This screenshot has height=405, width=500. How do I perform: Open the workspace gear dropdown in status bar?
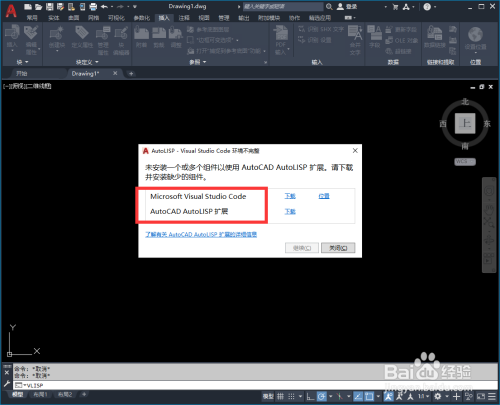(x=447, y=396)
